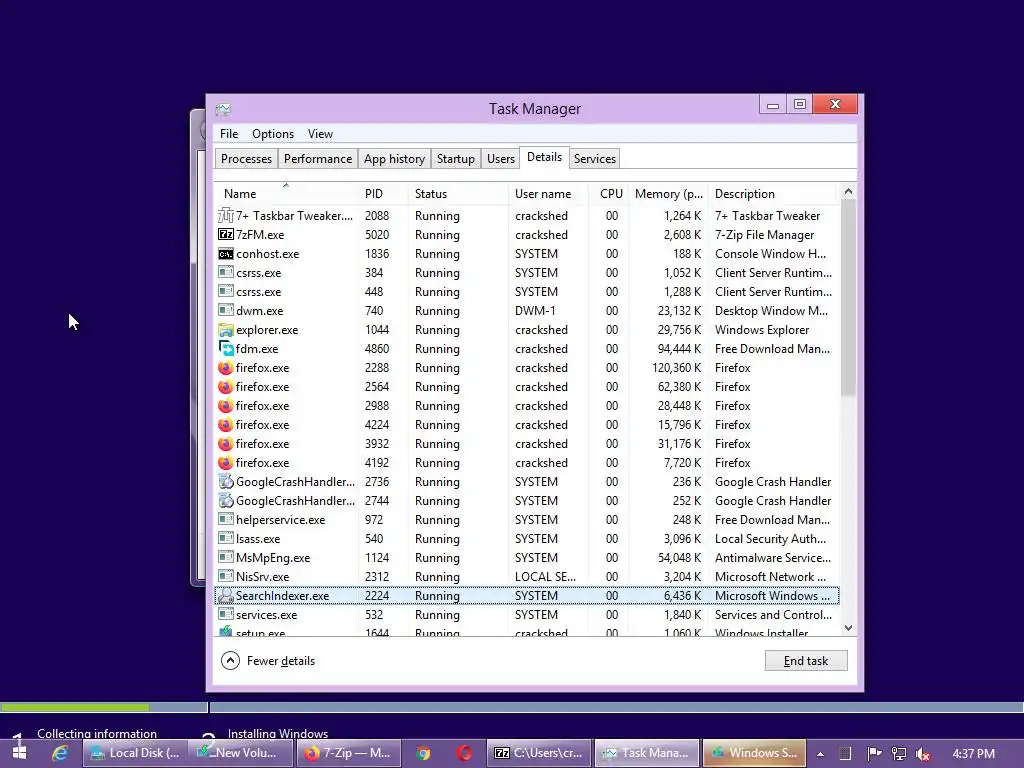Open the volume icon in system tray
This screenshot has height=768, width=1024.
point(923,754)
